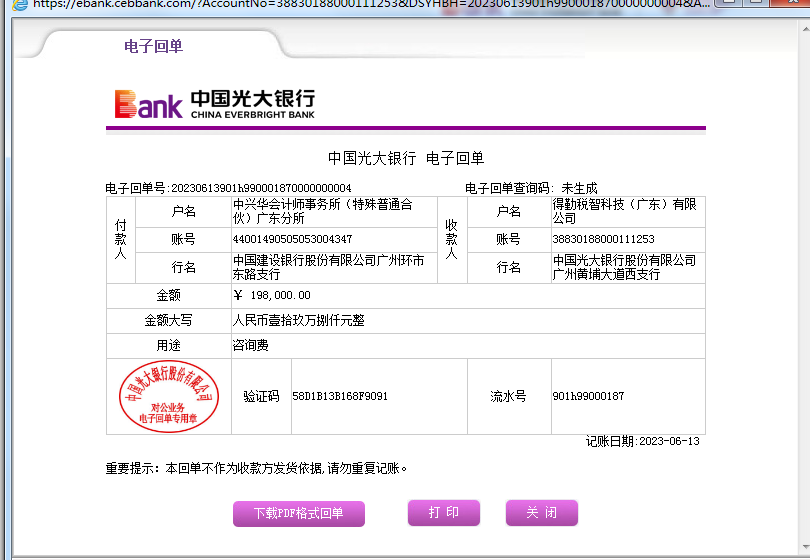Click the red 电子回单专用章 stamp
Image resolution: width=810 pixels, height=560 pixels.
tap(169, 396)
